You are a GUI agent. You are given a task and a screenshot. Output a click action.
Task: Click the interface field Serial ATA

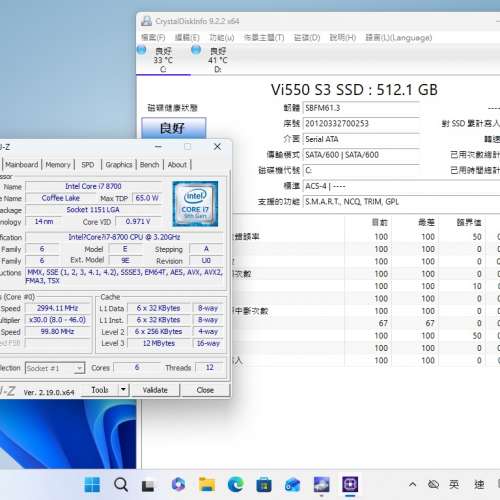pyautogui.click(x=361, y=139)
